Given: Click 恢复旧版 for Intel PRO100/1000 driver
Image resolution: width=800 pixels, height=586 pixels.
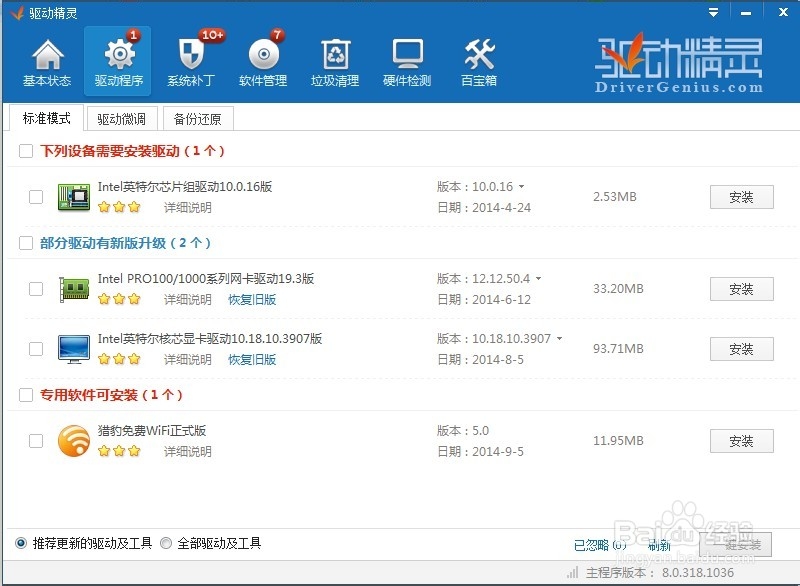Looking at the screenshot, I should [252, 299].
